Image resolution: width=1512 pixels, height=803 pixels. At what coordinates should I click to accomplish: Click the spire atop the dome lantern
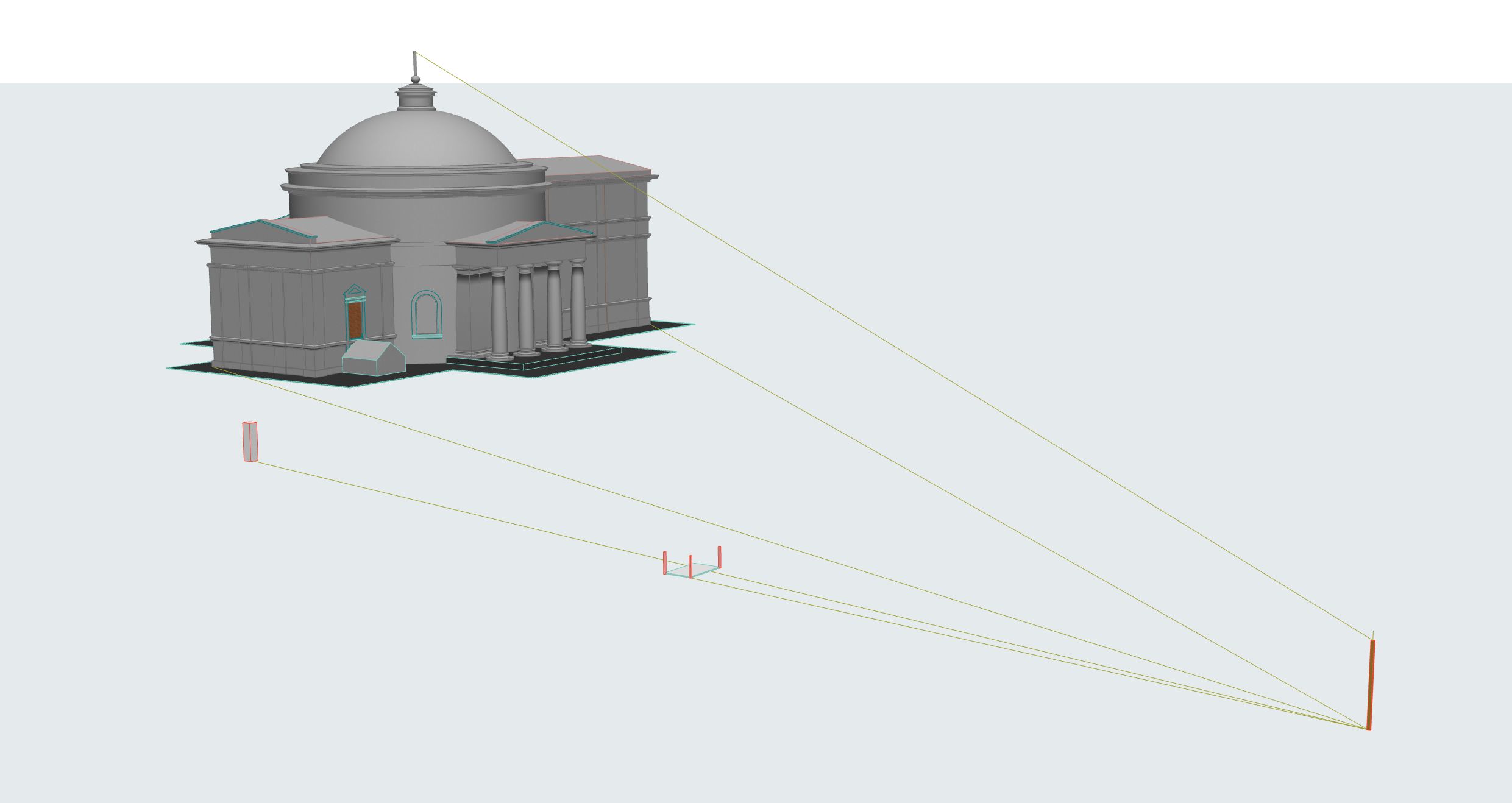point(415,63)
